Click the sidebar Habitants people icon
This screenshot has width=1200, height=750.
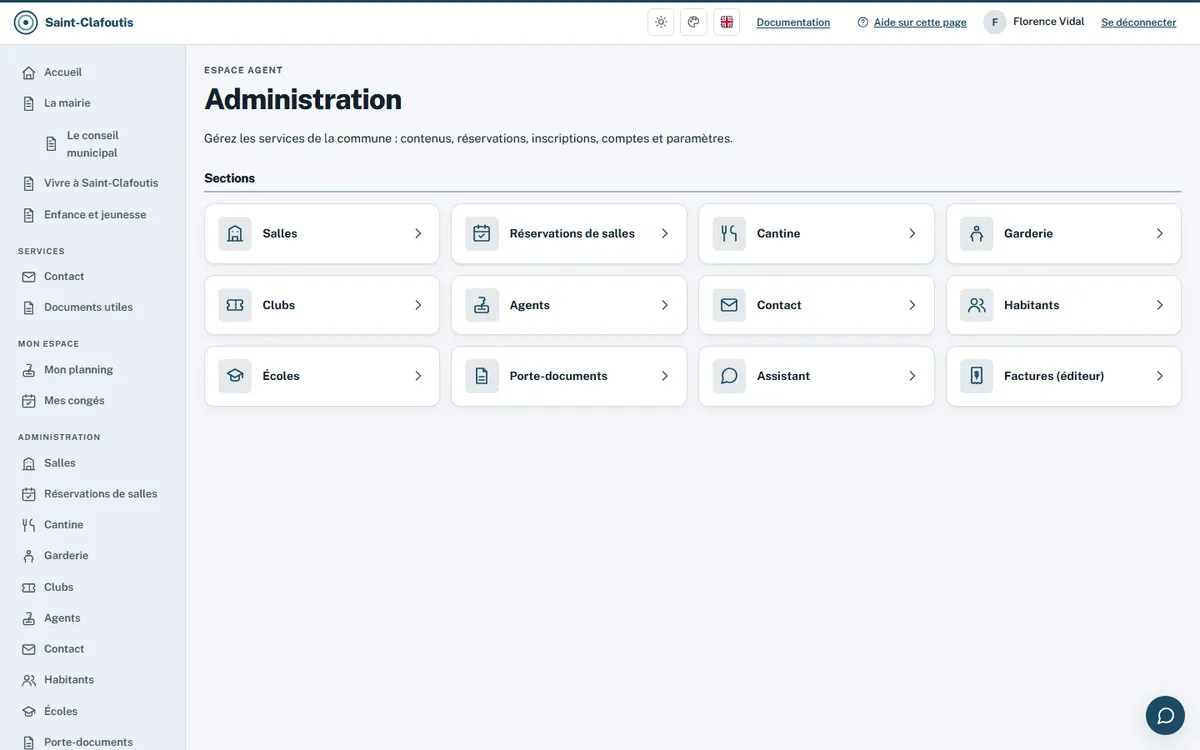coord(29,680)
